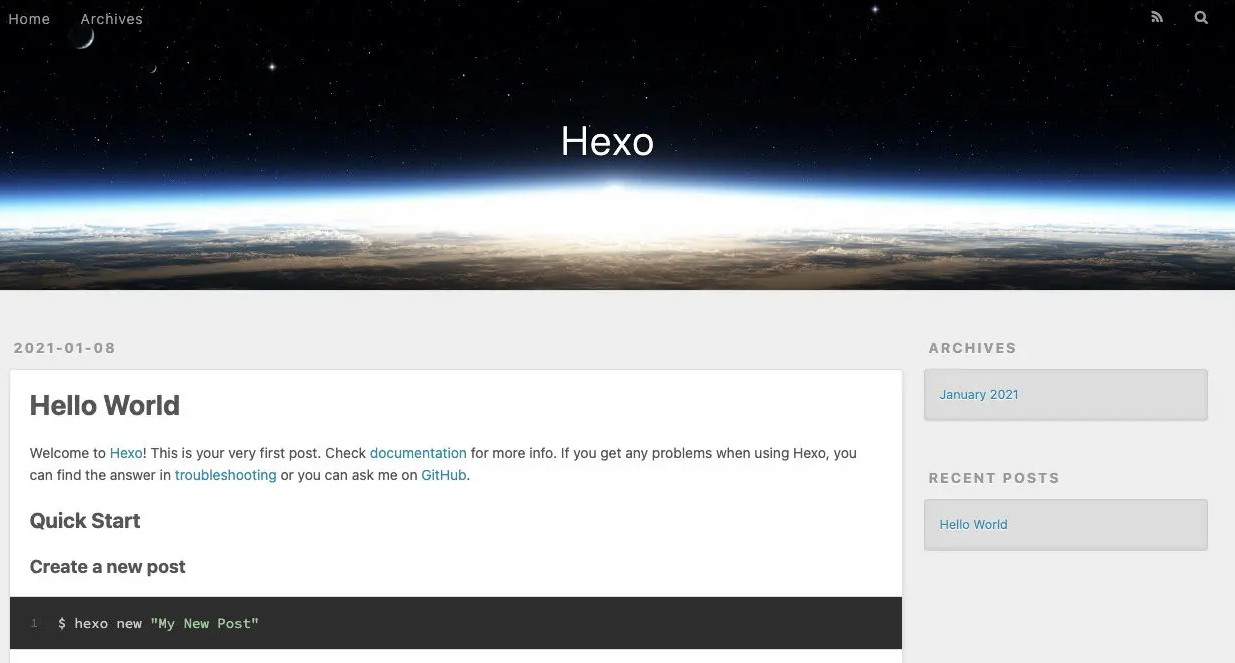
Task: Select January 2021 in Archives widget
Action: (979, 394)
